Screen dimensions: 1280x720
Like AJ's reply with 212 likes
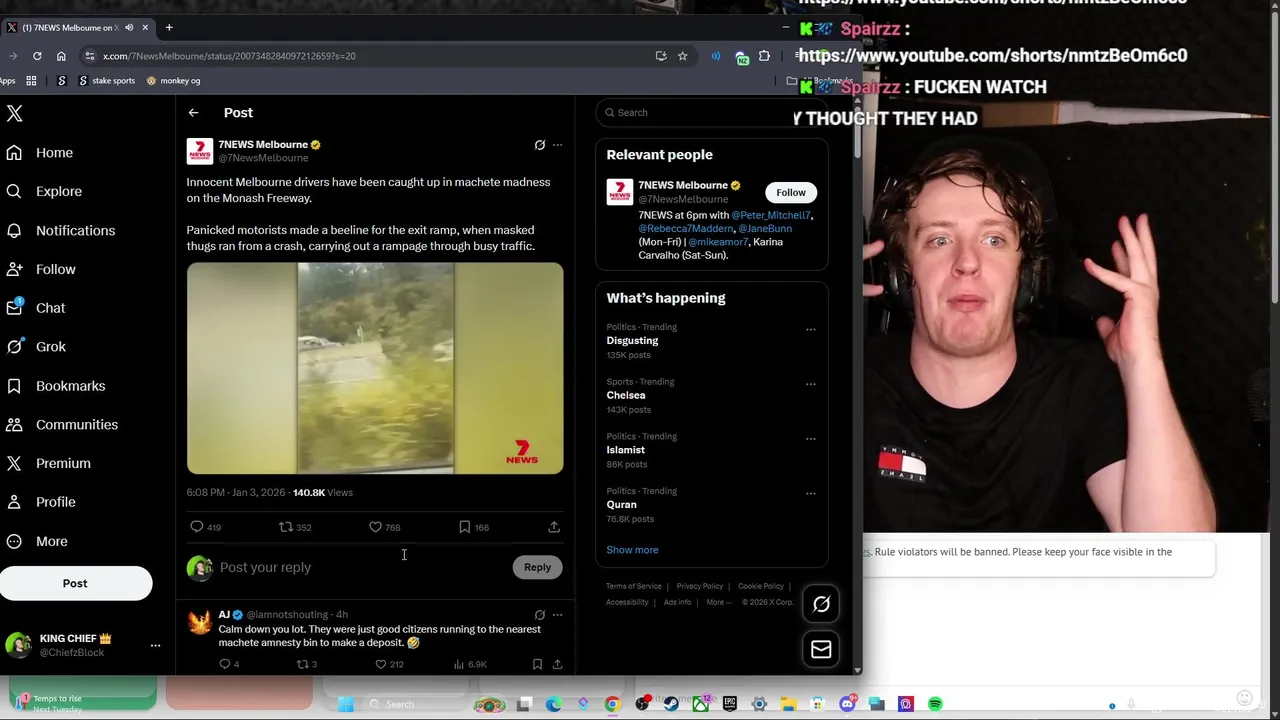(380, 664)
